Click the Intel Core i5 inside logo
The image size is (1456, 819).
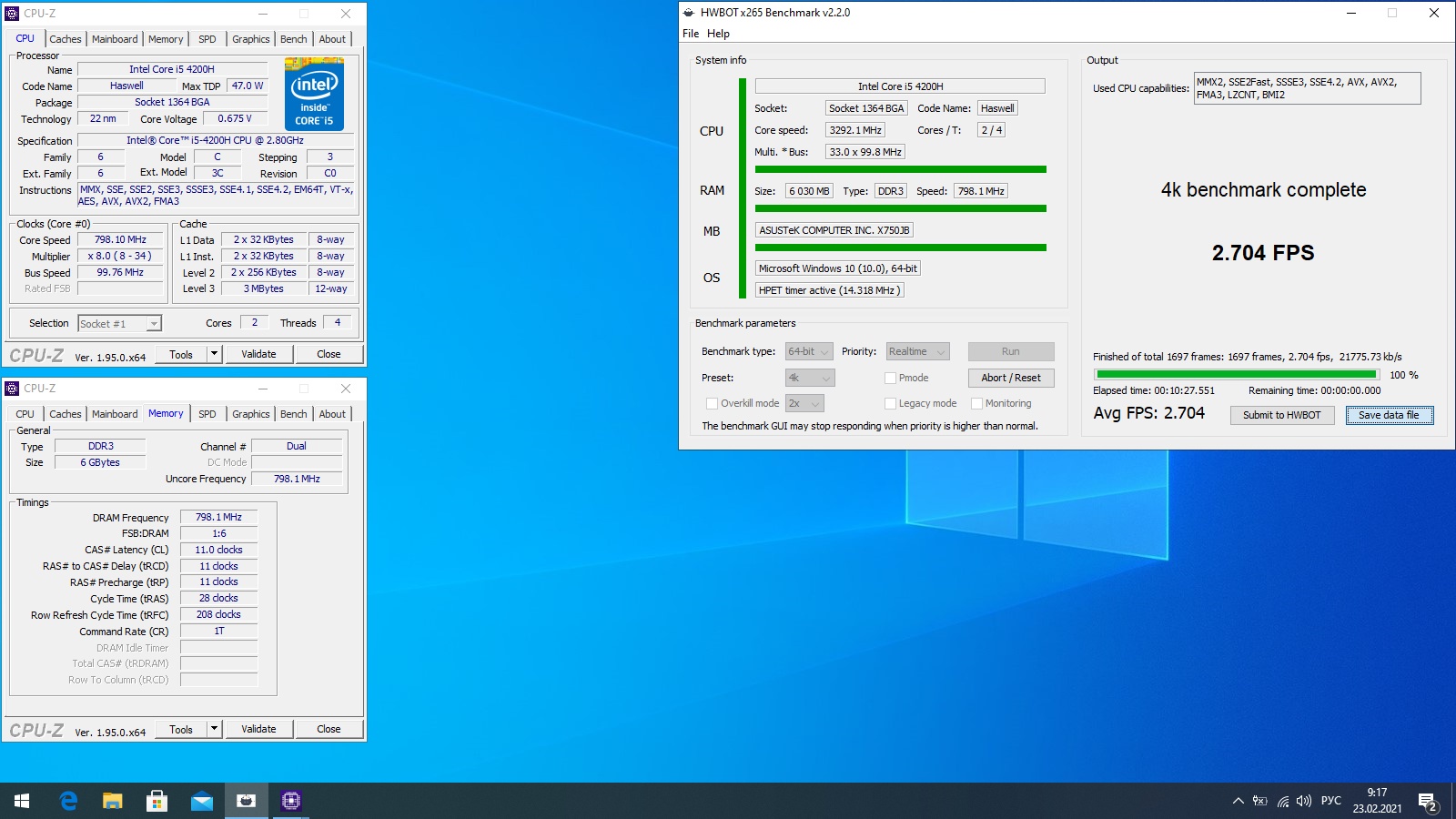314,94
